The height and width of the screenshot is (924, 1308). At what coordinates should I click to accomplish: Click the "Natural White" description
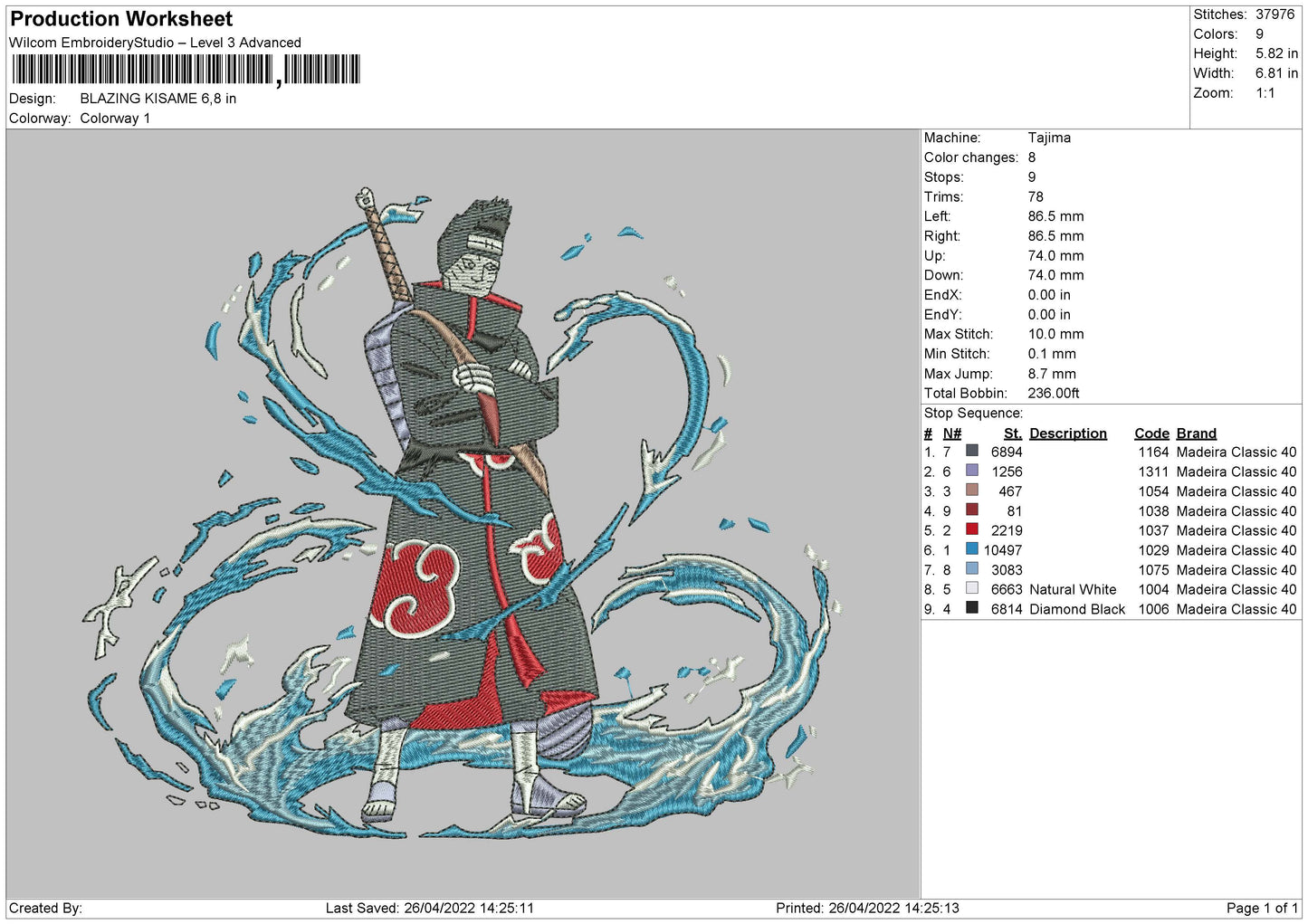(x=1073, y=590)
